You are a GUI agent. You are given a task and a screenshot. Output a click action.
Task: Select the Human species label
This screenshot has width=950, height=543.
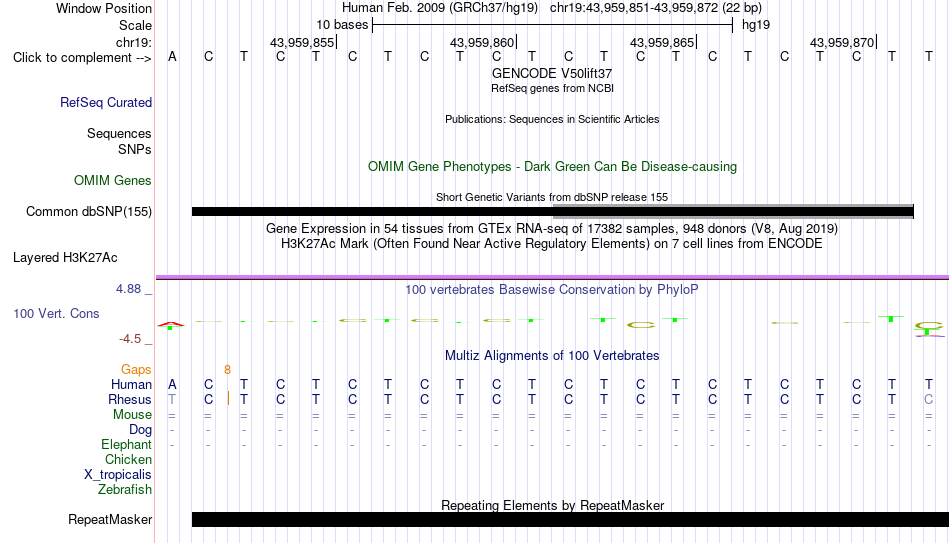(x=131, y=384)
